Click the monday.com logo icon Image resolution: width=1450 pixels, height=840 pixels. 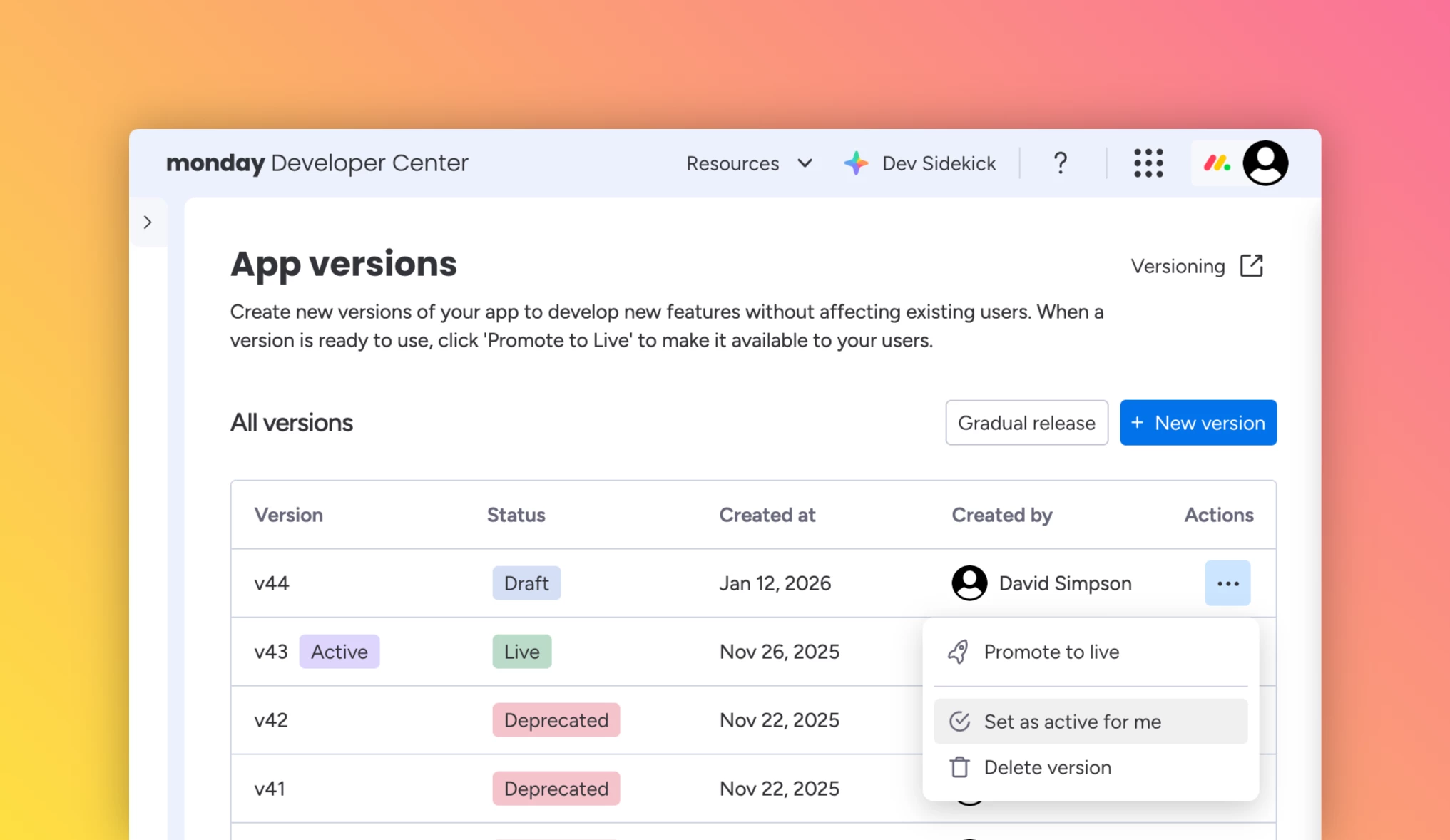click(x=1217, y=163)
